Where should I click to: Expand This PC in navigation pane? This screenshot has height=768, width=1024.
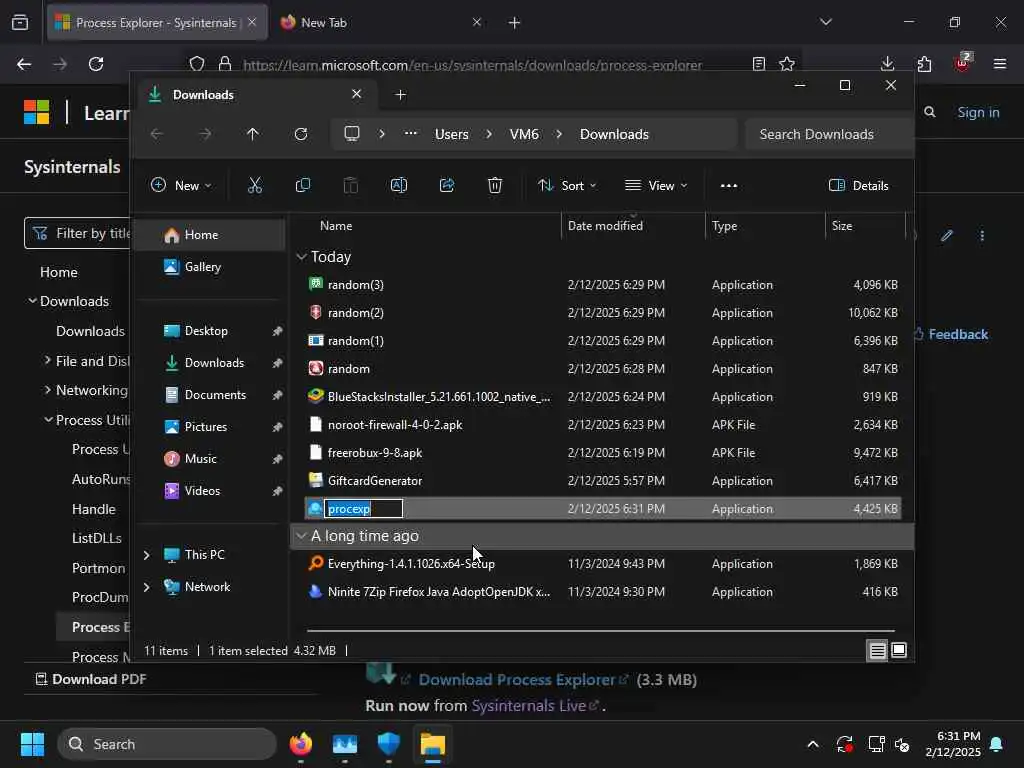point(146,555)
